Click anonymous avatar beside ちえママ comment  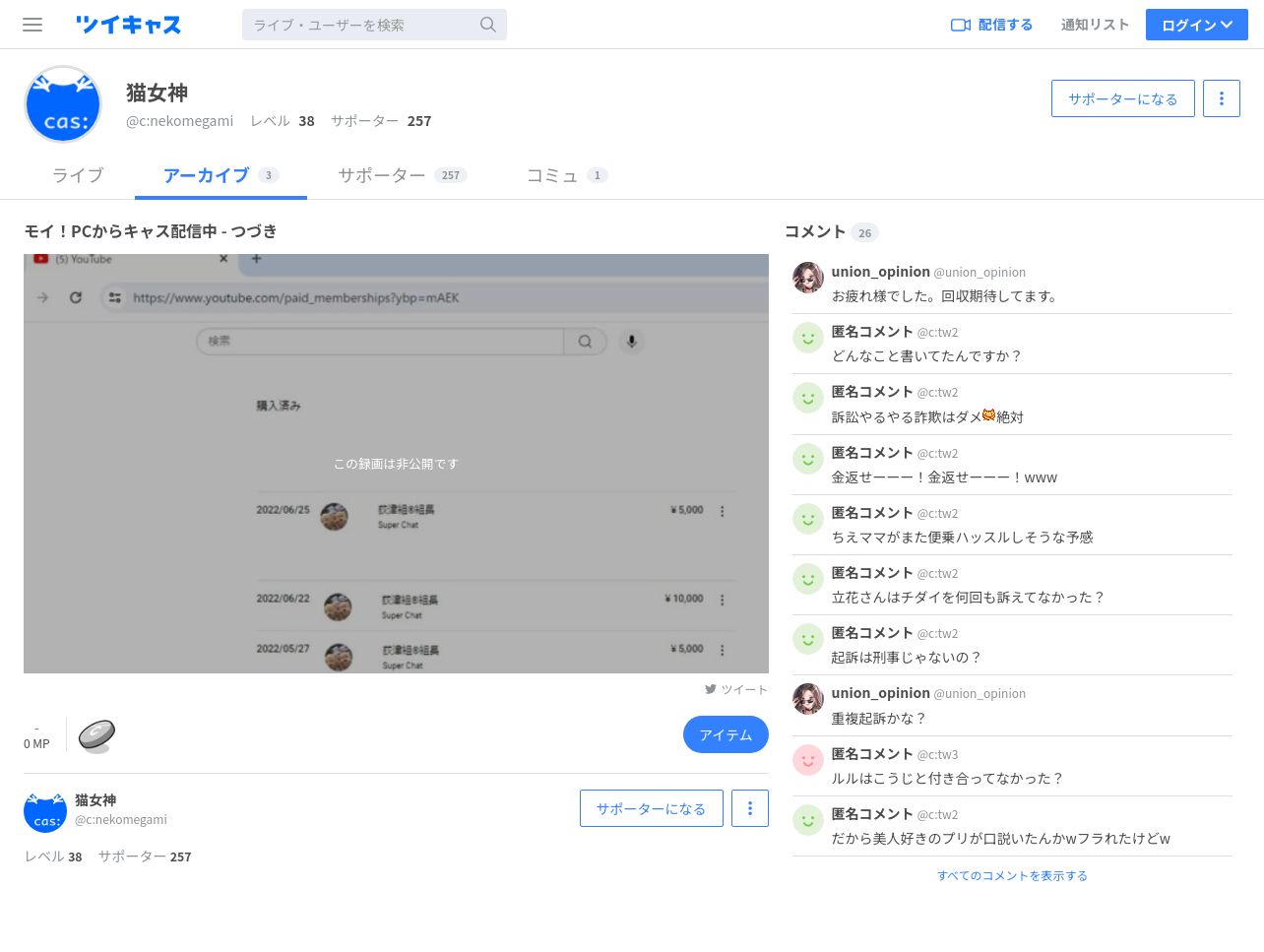[808, 519]
